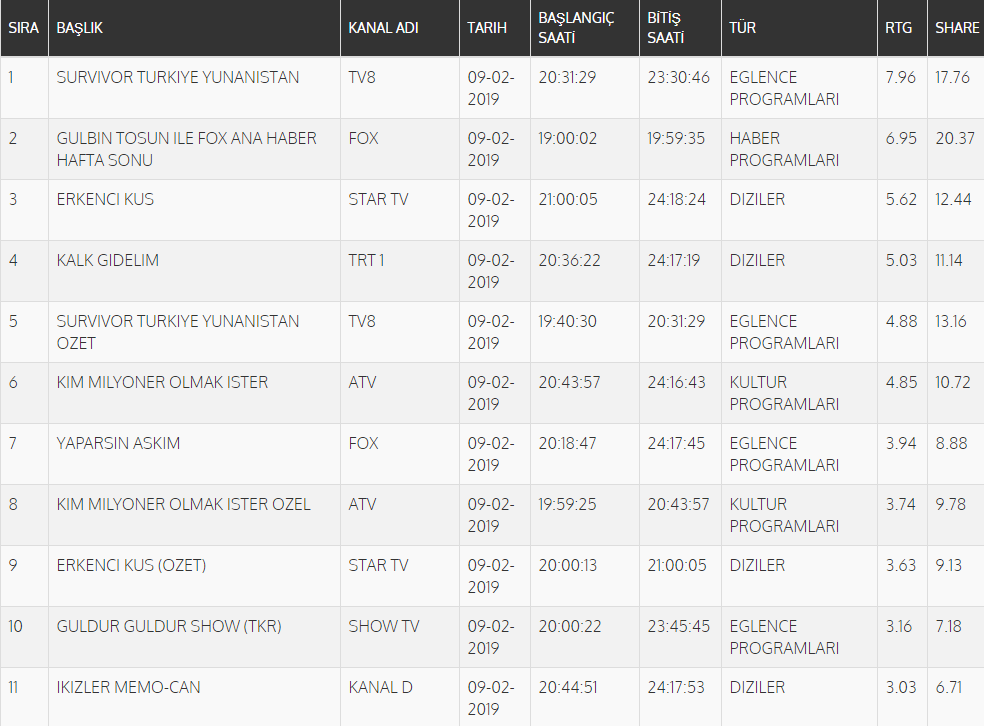The height and width of the screenshot is (726, 984).
Task: Select the GULDUR GULDUR SHOW (TKR) title
Action: (x=169, y=626)
